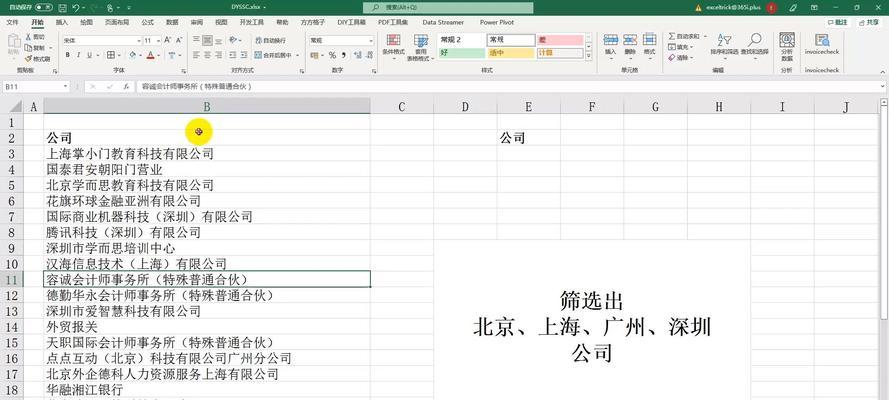Switch to the Formulas (公式) tab
The height and width of the screenshot is (400, 889).
click(x=147, y=22)
